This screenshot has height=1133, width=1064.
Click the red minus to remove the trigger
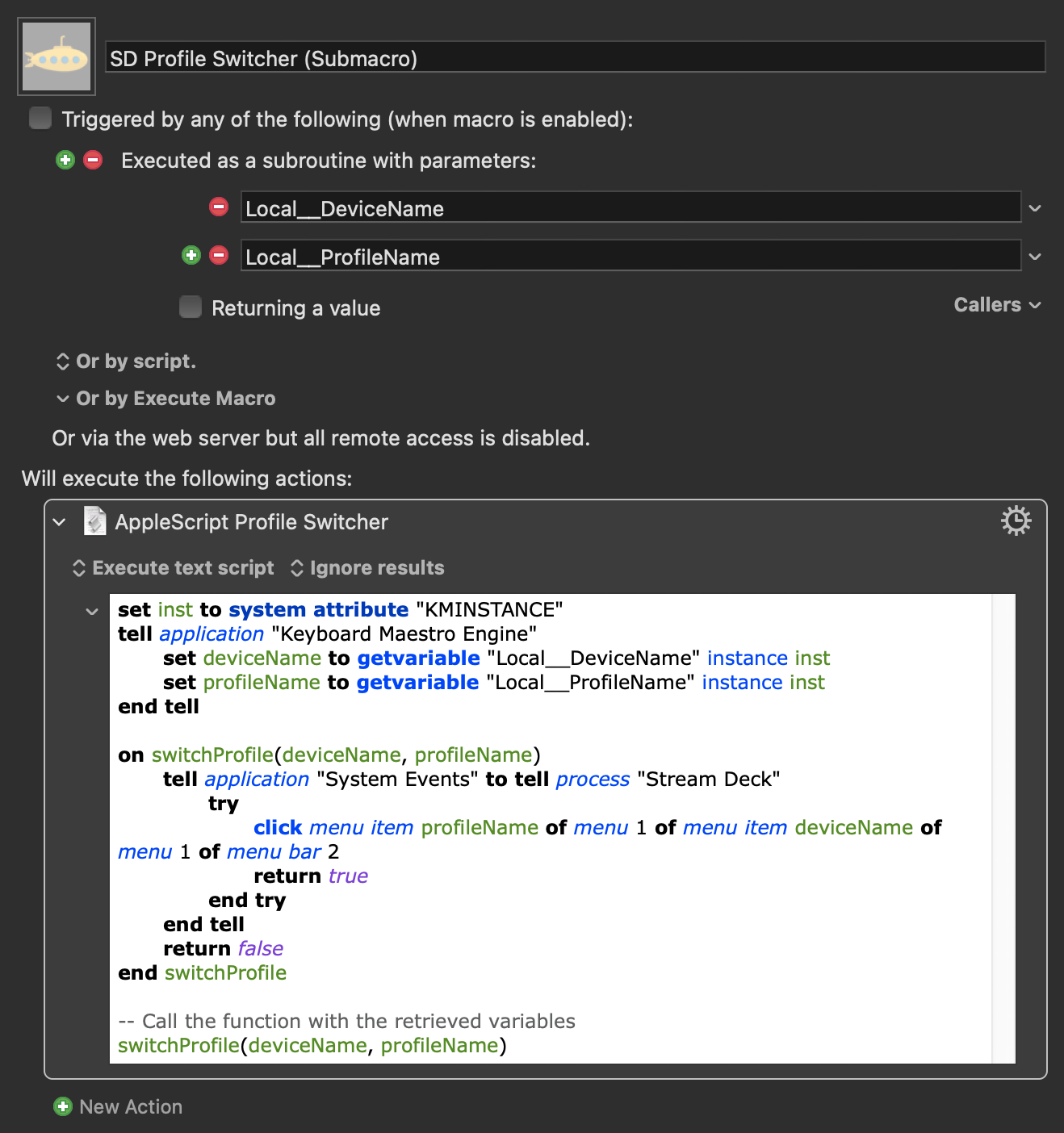[94, 160]
